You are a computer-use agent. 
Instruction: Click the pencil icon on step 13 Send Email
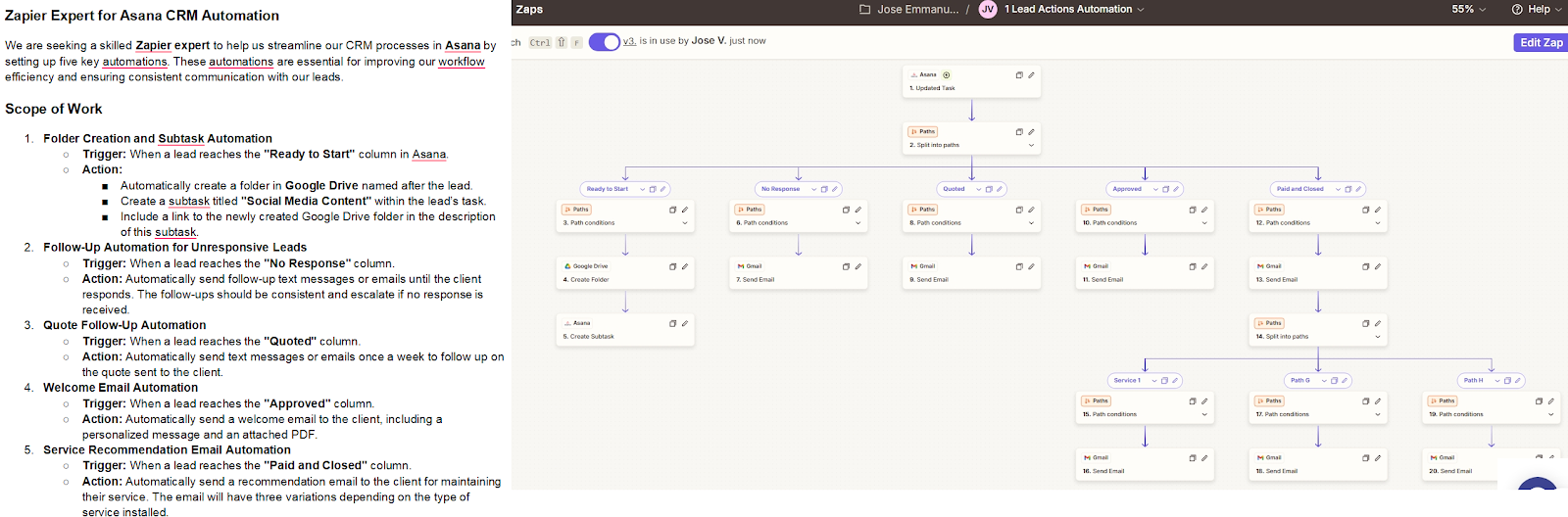click(1378, 266)
